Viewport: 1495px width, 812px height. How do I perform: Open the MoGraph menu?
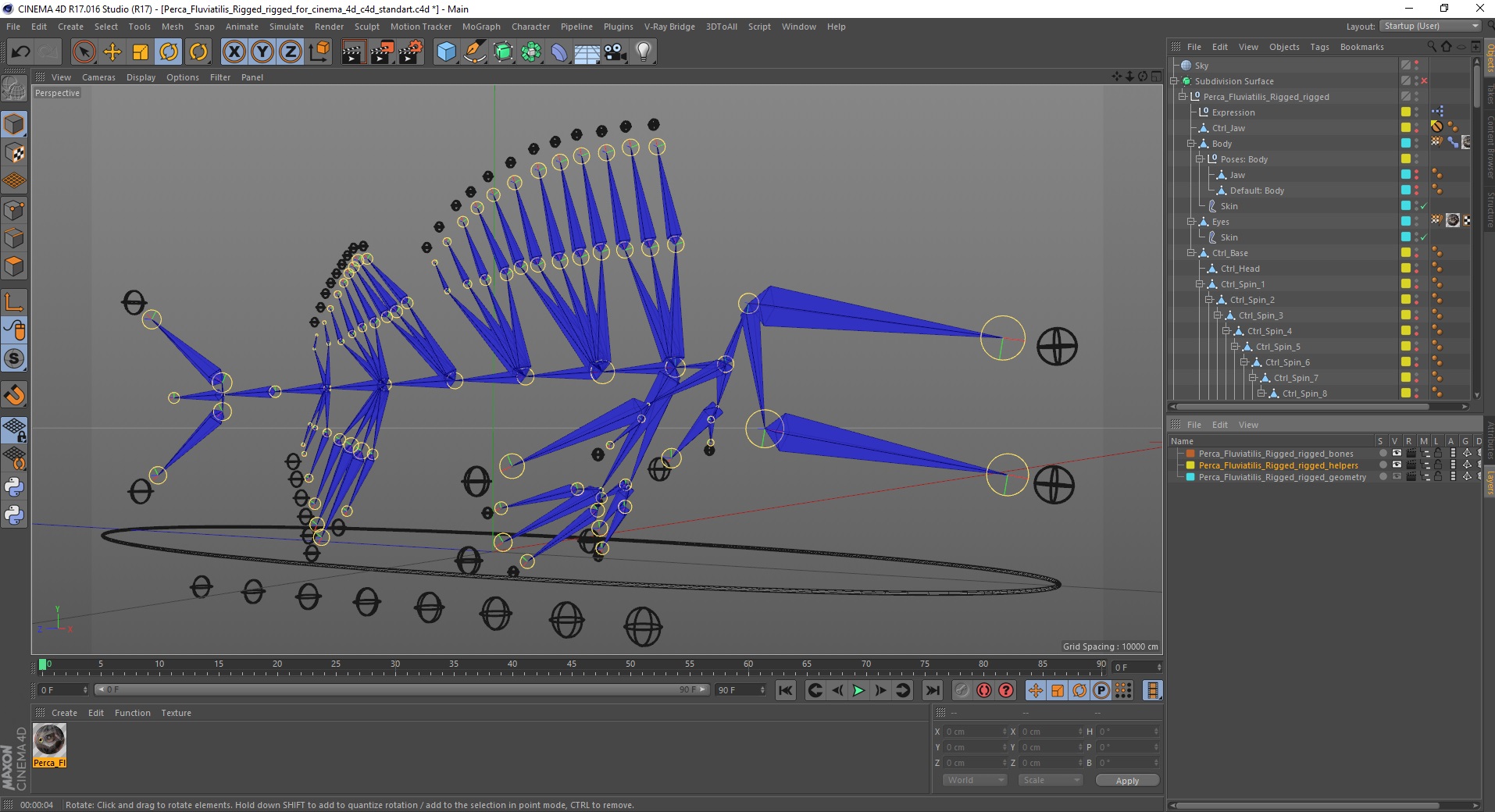pyautogui.click(x=481, y=27)
